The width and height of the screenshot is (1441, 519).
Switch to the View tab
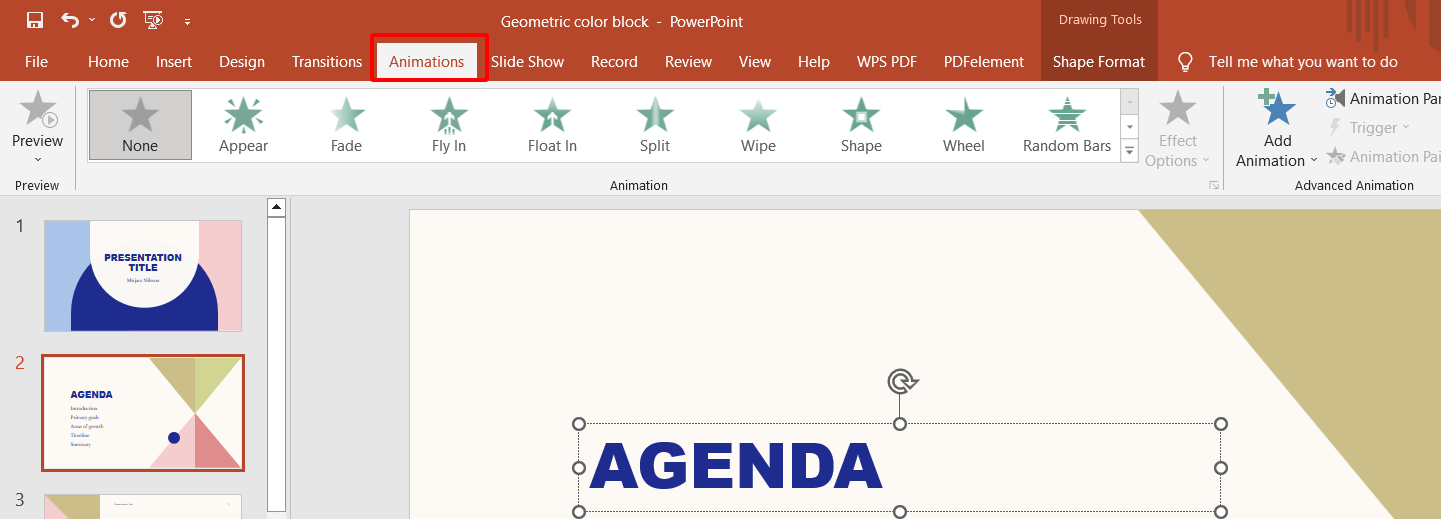[x=755, y=62]
